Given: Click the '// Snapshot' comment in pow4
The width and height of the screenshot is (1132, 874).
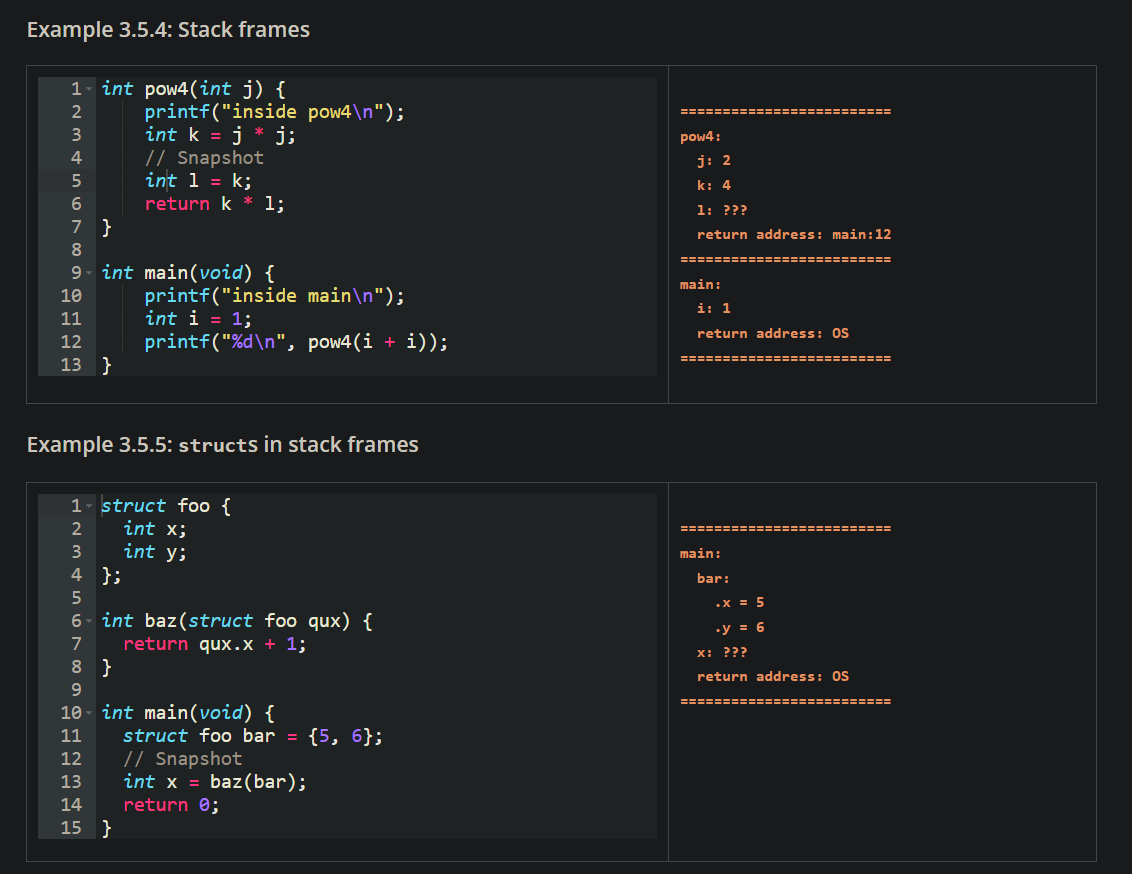Looking at the screenshot, I should click(x=204, y=158).
